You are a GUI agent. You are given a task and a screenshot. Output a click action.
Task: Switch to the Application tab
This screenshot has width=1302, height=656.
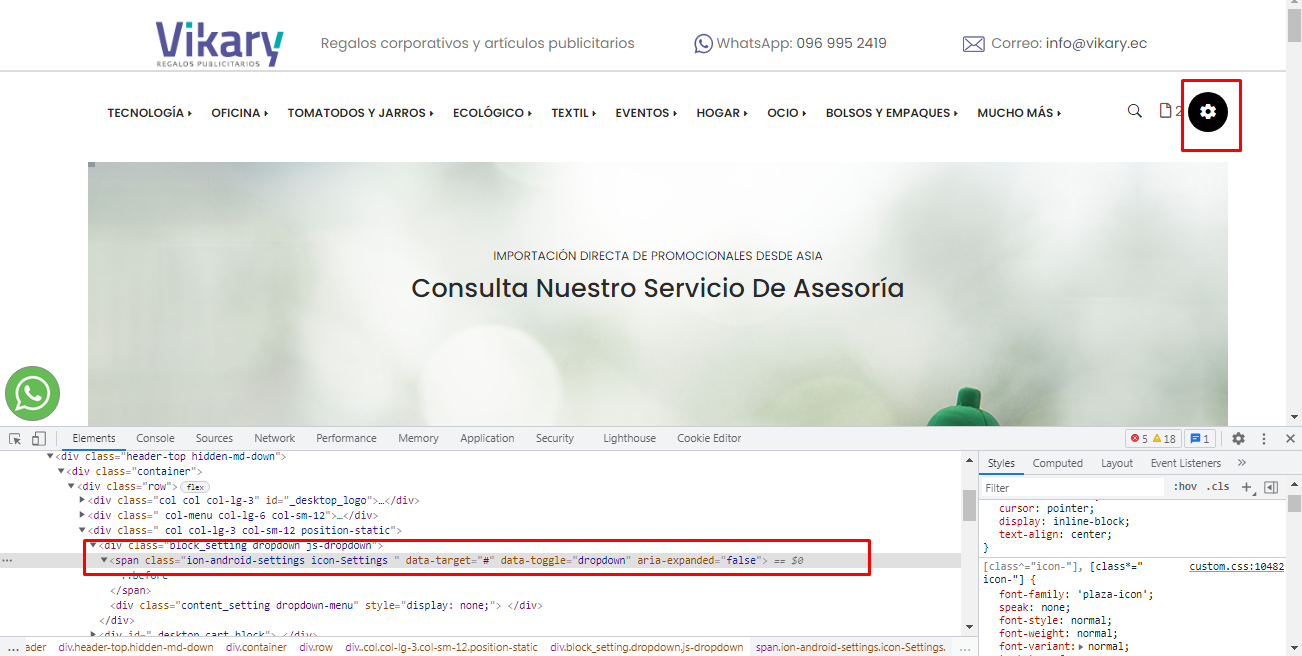click(x=487, y=438)
